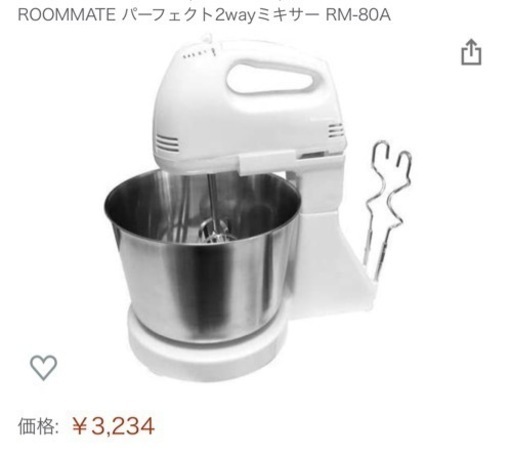Click the beaters inside the bowl
Viewport: 512px width, 455px height.
click(215, 232)
